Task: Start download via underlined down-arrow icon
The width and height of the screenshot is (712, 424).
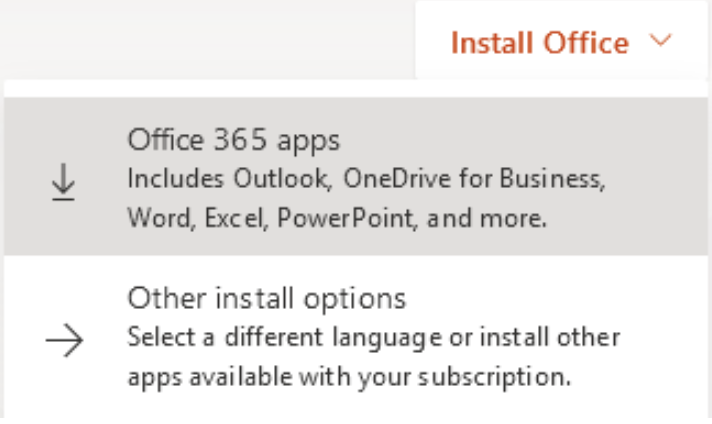Action: (x=64, y=179)
